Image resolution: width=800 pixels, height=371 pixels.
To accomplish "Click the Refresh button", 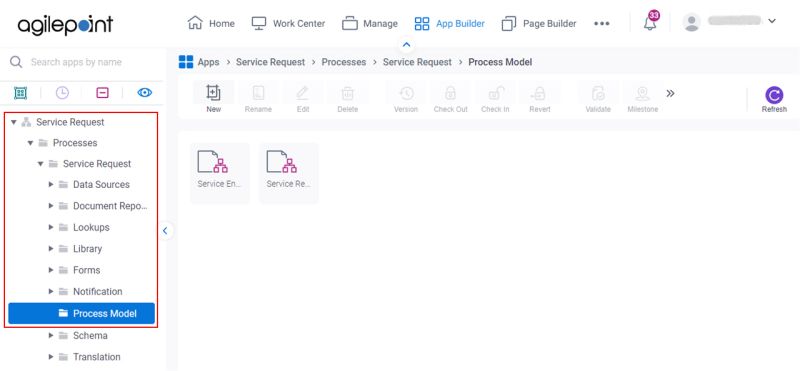I will (x=774, y=99).
